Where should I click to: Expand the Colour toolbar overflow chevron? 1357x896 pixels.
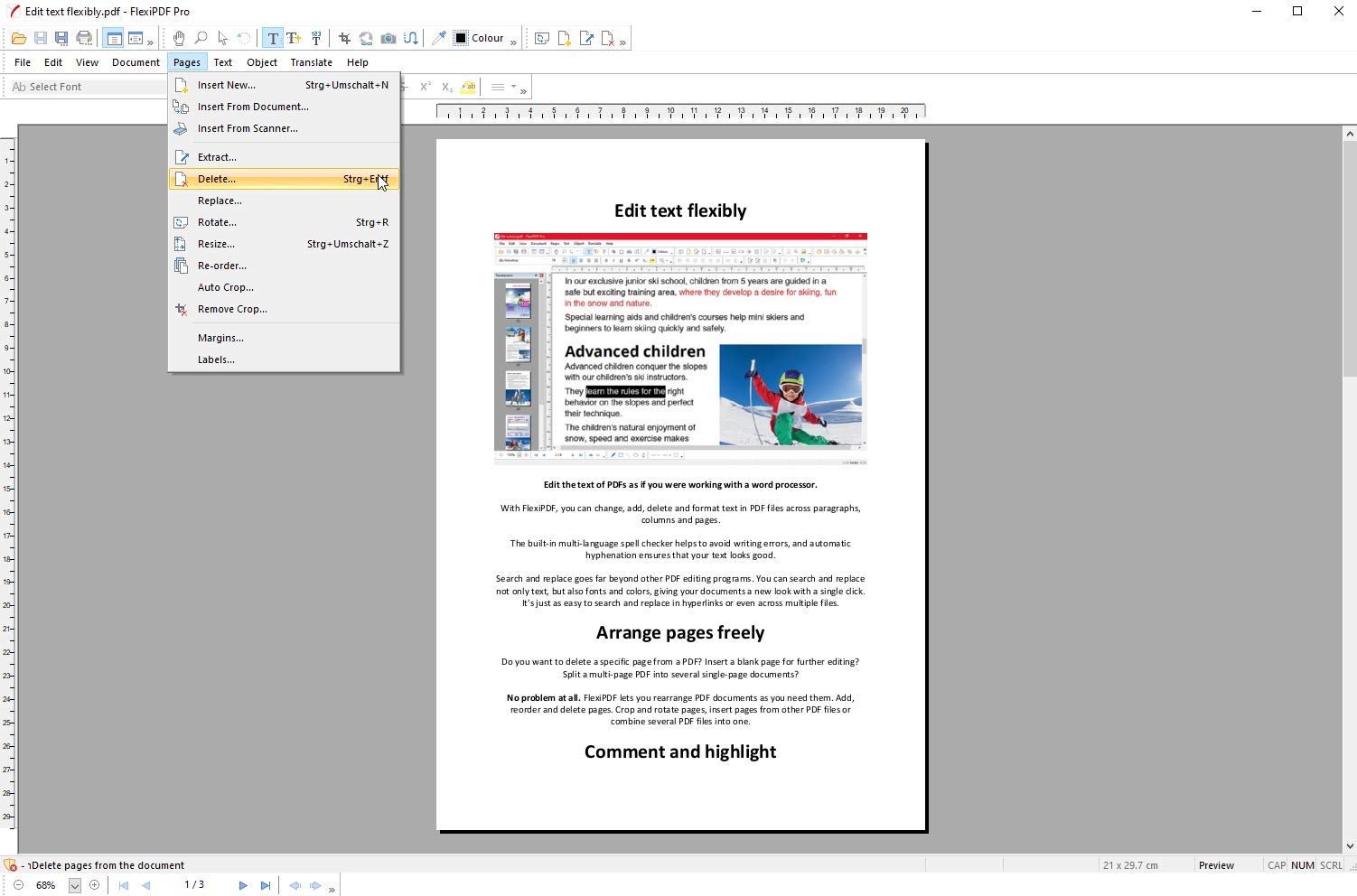click(x=513, y=41)
